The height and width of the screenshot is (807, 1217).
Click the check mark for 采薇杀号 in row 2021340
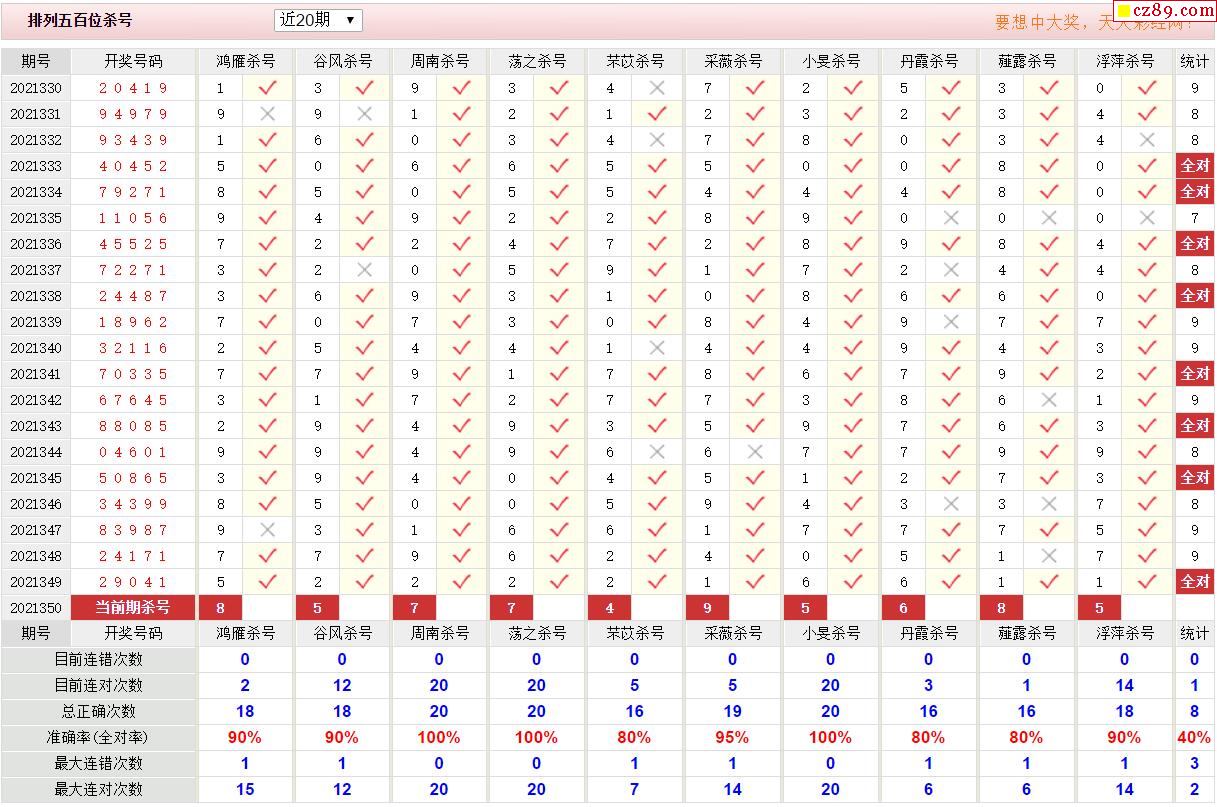755,348
